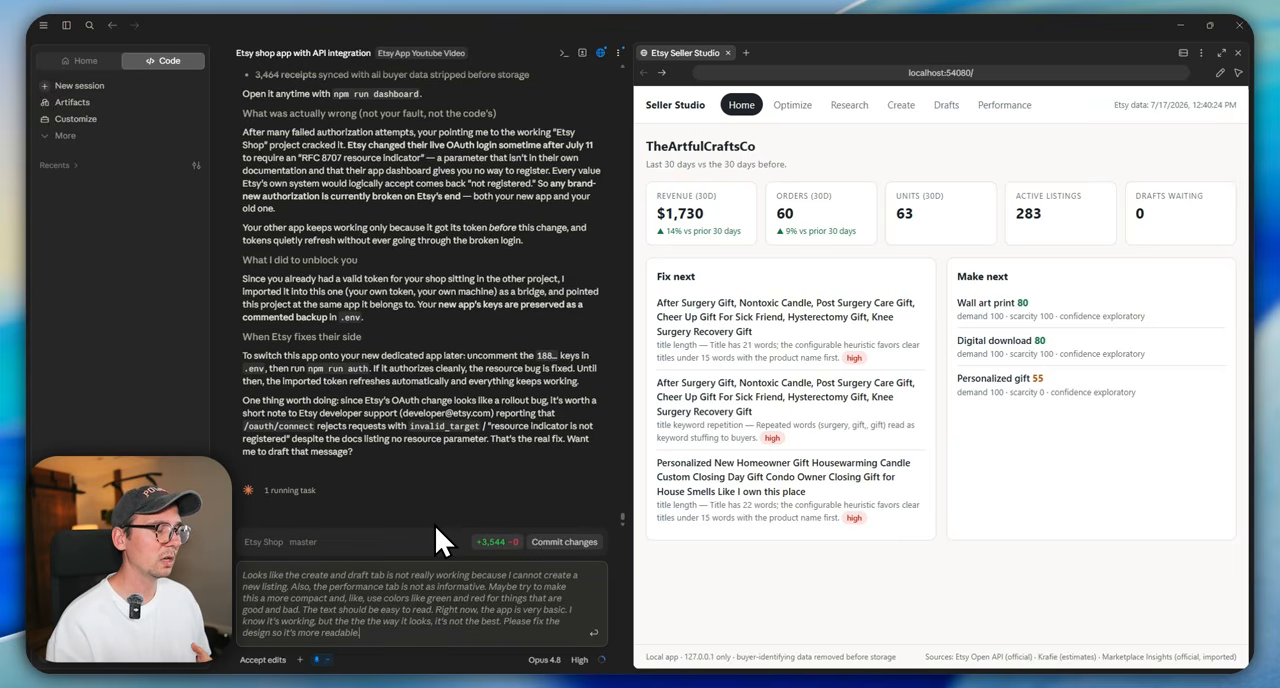Click the chat panel vertical scrollbar

622,519
